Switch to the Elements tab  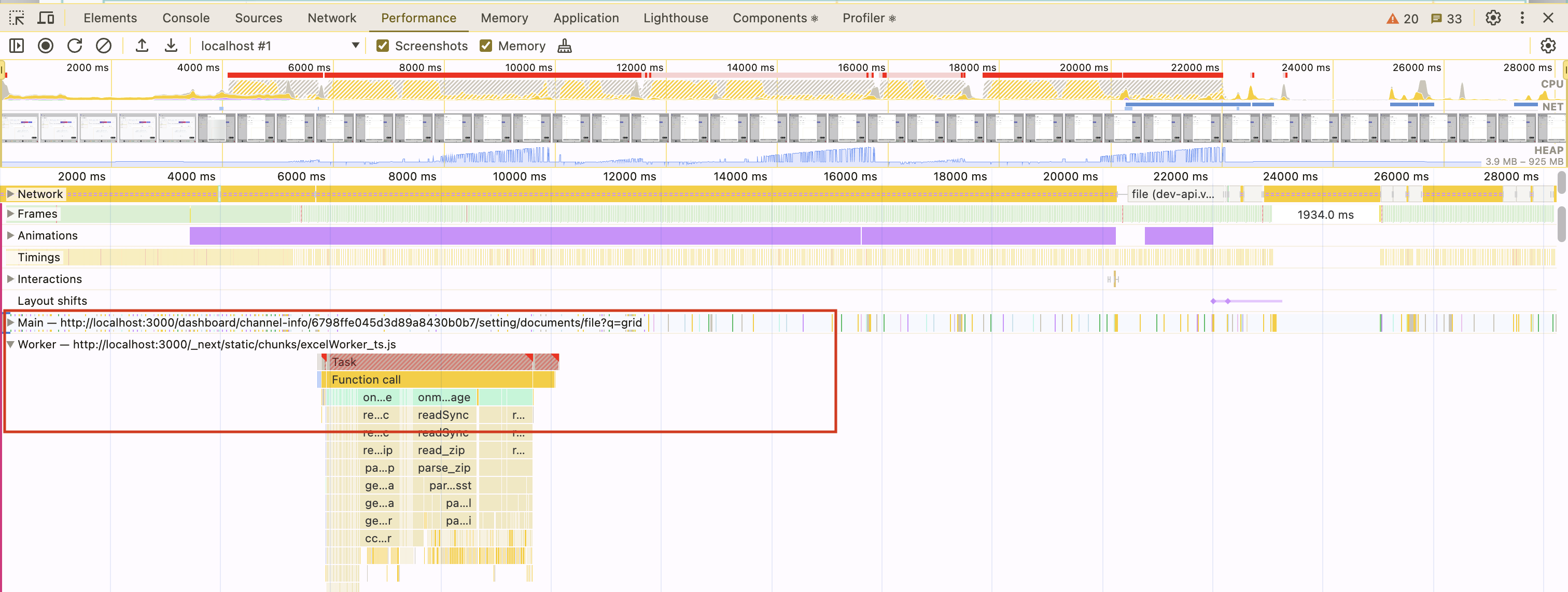point(110,18)
